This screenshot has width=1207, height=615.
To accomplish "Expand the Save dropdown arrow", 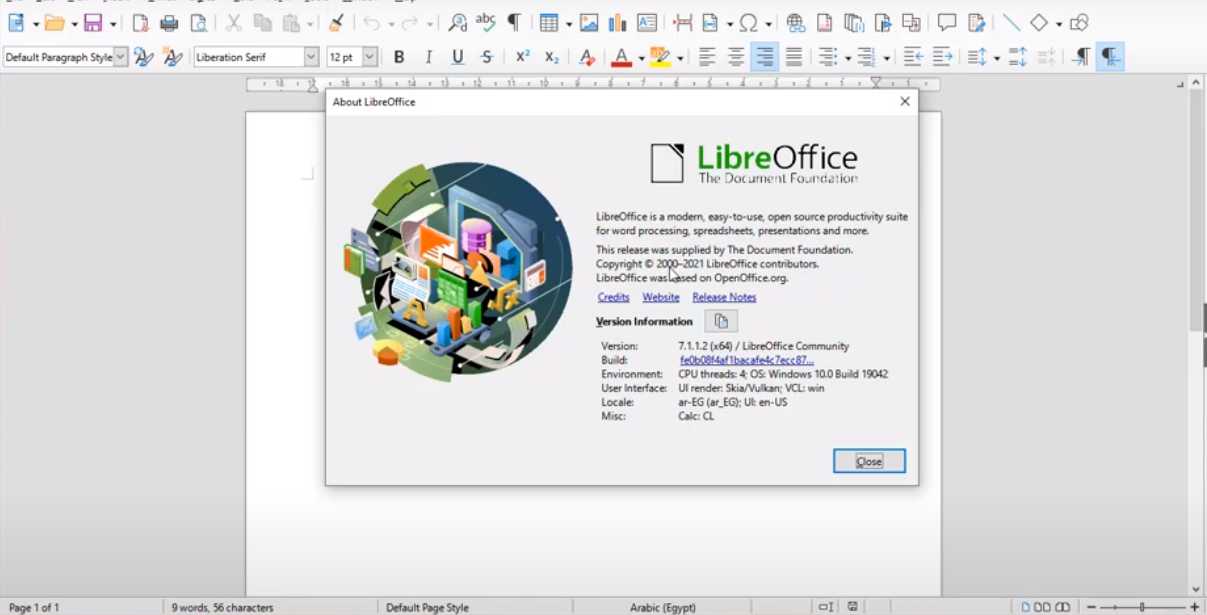I will pos(113,23).
